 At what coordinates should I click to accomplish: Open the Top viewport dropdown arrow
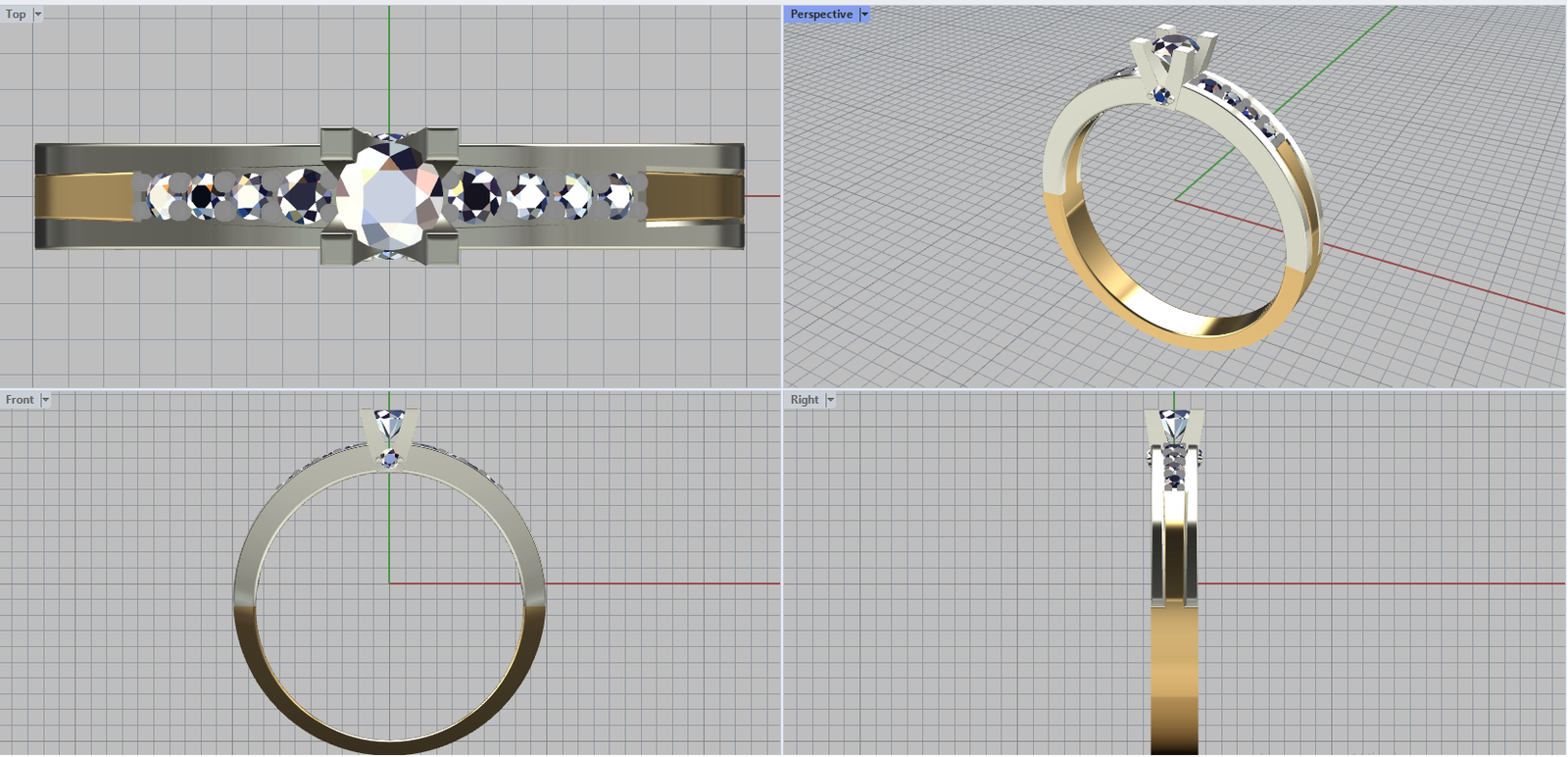[38, 15]
